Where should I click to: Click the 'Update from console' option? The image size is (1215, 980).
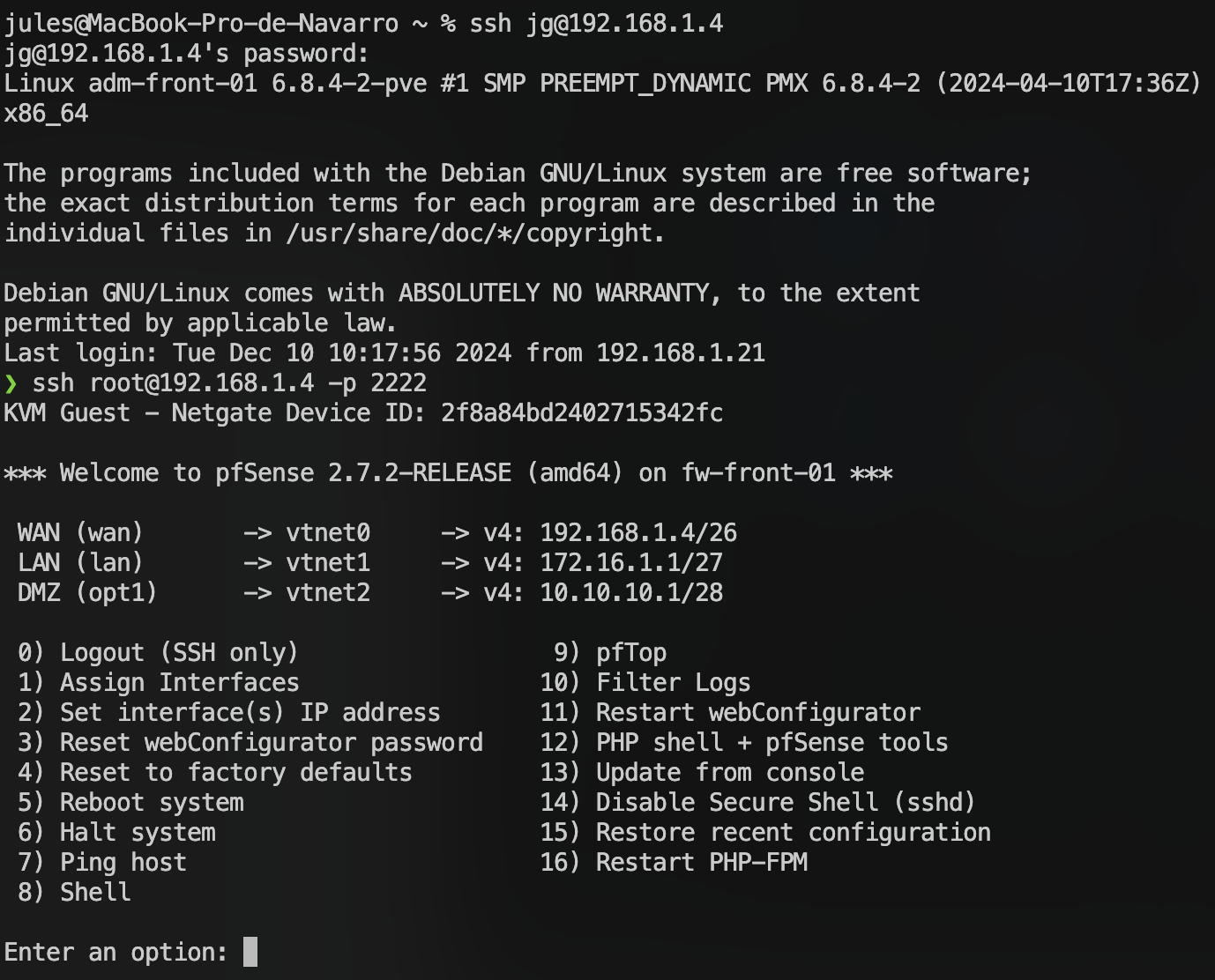click(x=729, y=773)
